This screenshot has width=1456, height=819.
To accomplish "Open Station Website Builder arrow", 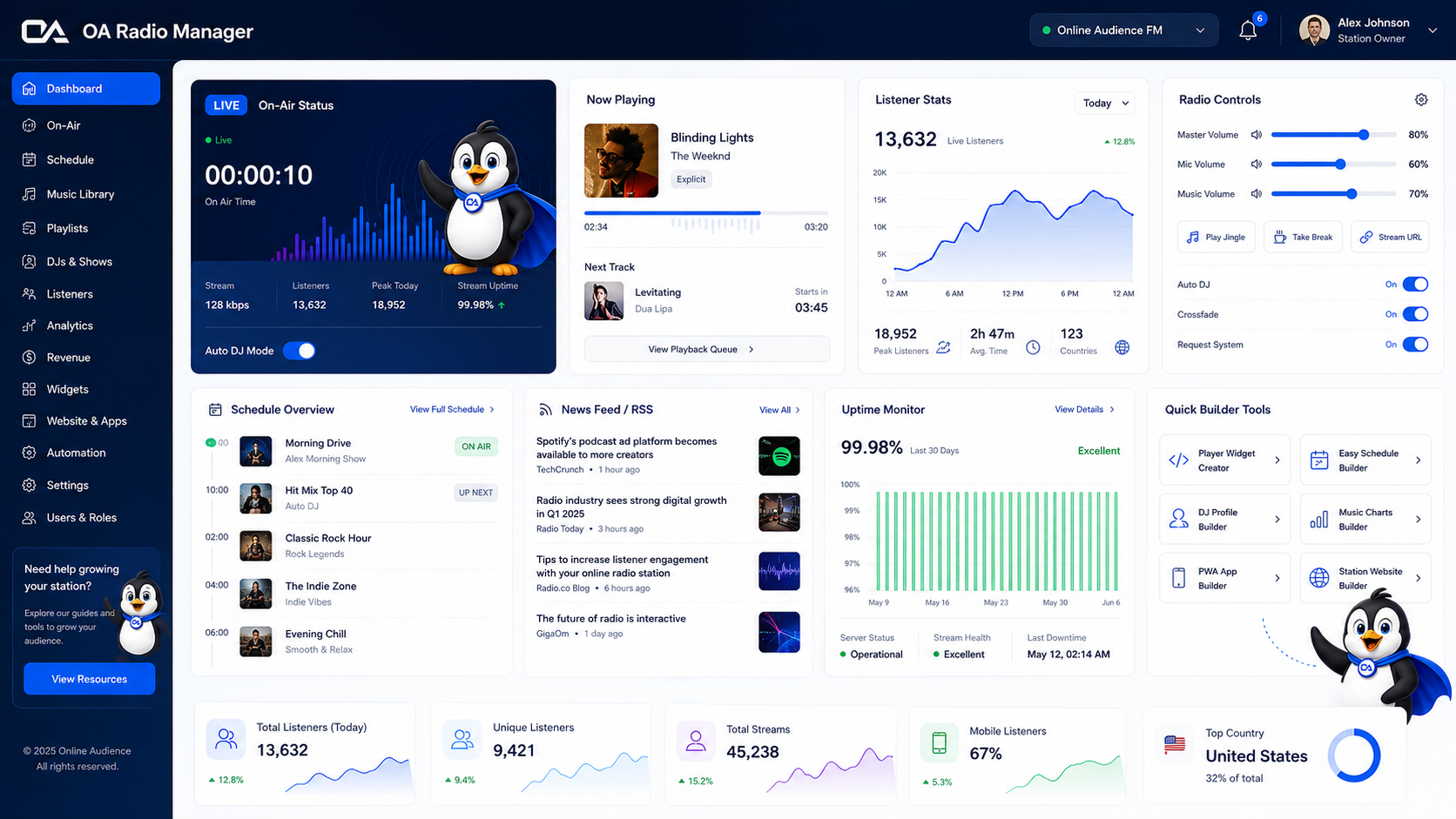I will coord(1419,578).
